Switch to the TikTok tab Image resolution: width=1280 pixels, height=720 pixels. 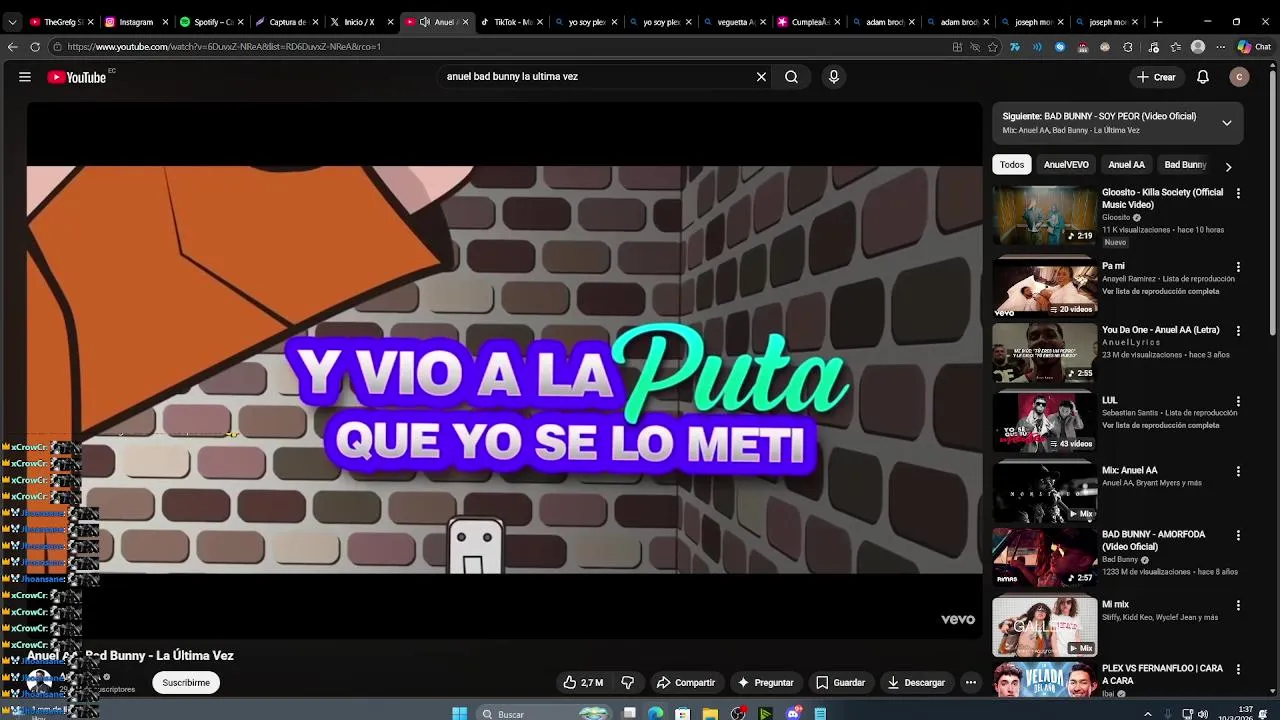point(511,22)
